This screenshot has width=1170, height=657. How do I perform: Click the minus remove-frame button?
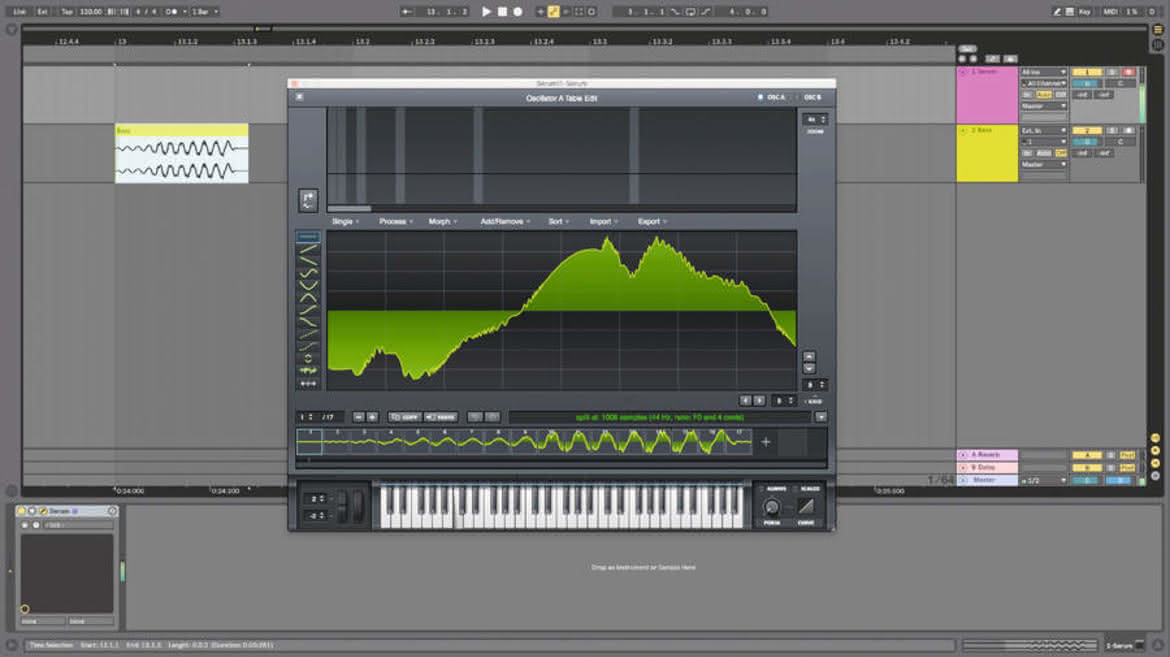click(x=358, y=417)
